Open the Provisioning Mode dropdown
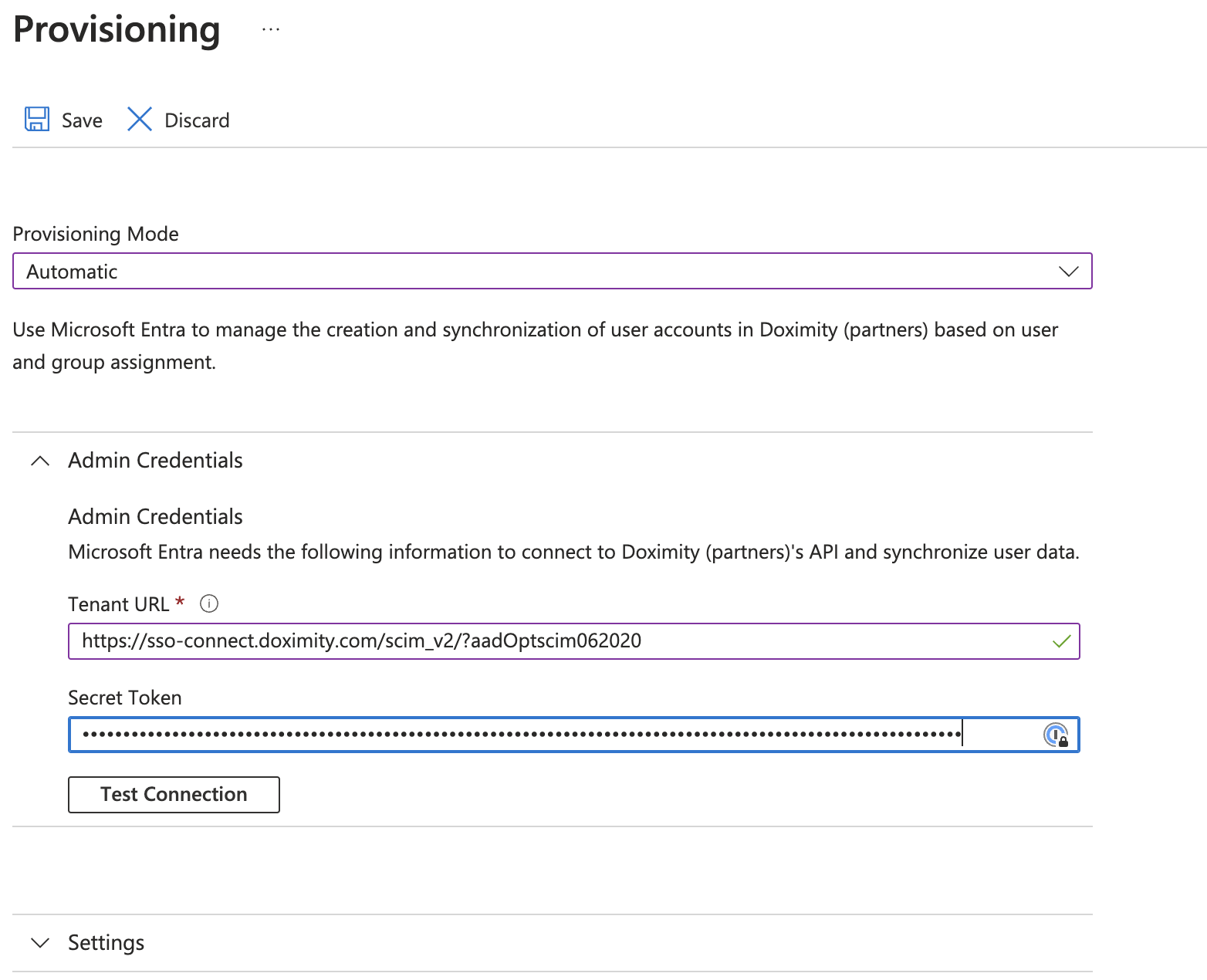Screen dimensions: 1207x980 [x=553, y=271]
